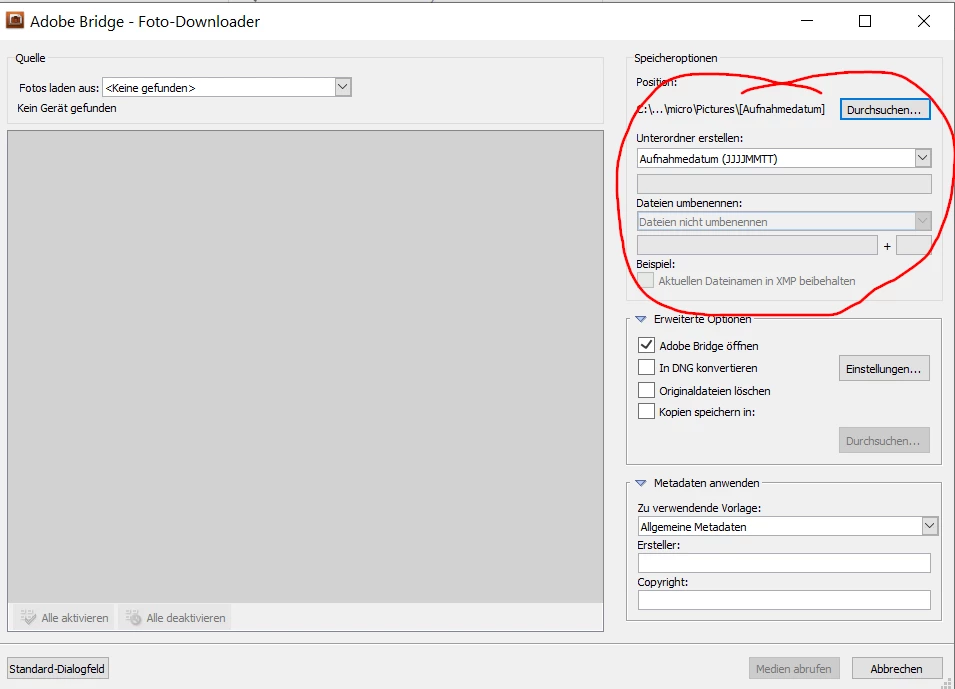Maximize the Foto-Downloader window

(x=865, y=21)
